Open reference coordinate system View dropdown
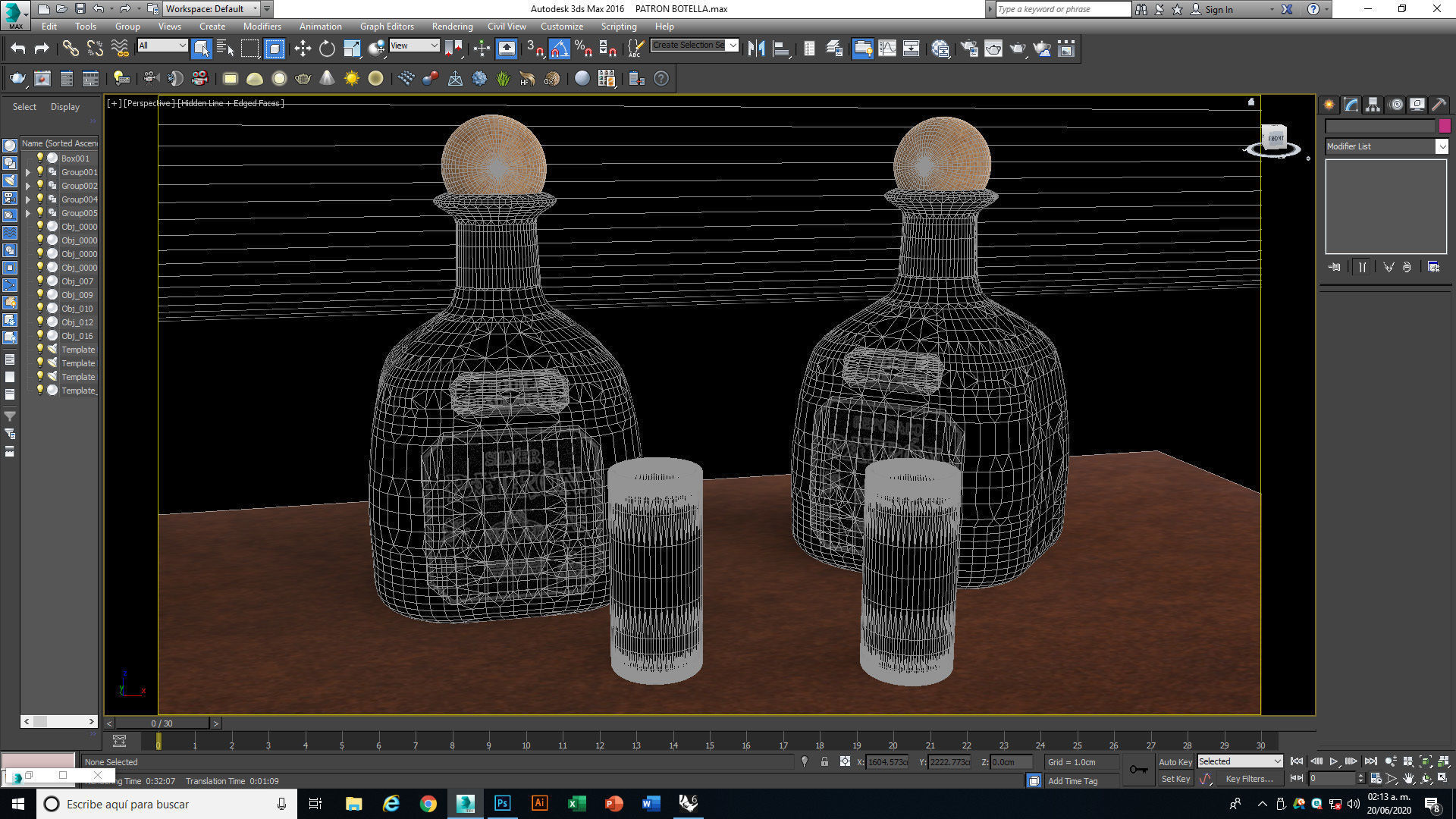 coord(414,45)
